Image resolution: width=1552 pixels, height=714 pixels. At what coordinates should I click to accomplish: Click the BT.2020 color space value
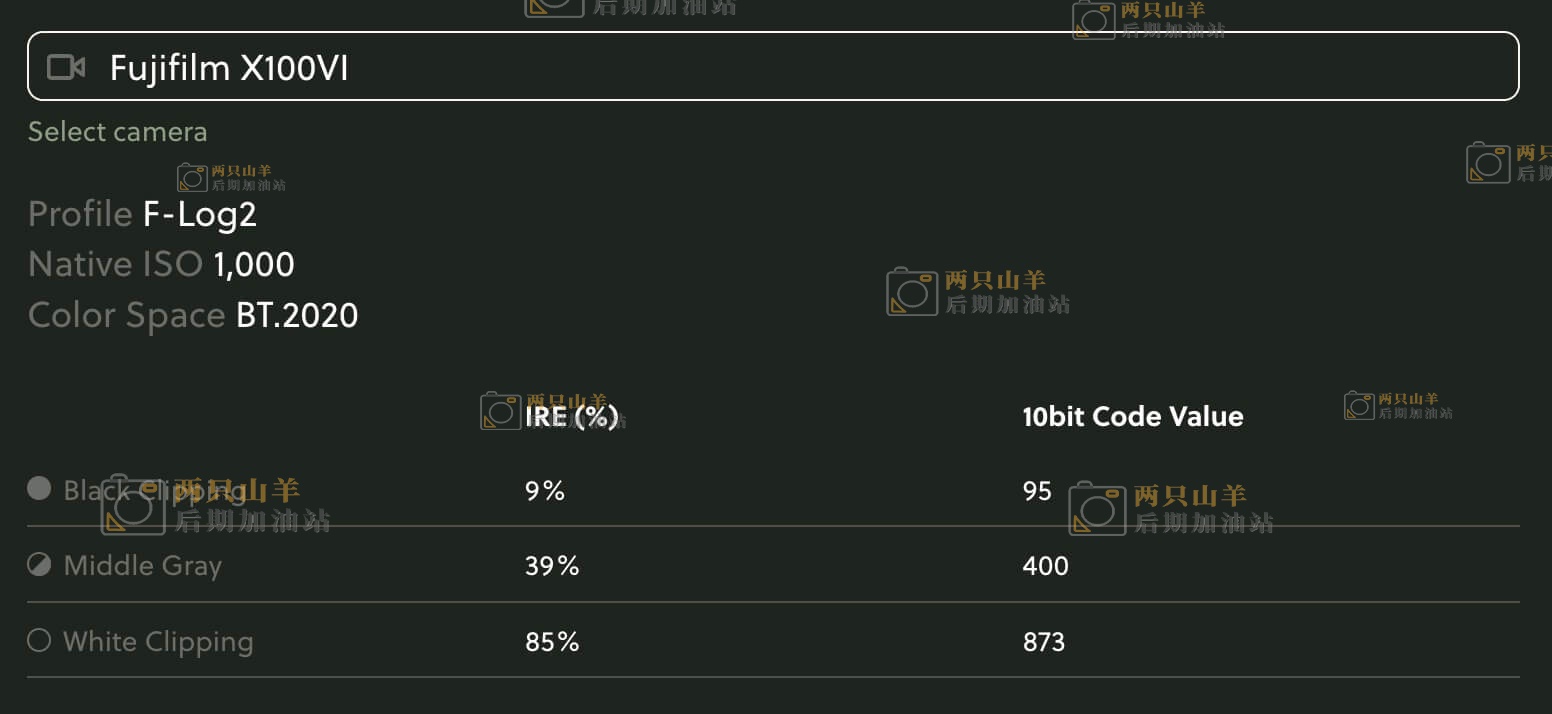[297, 315]
